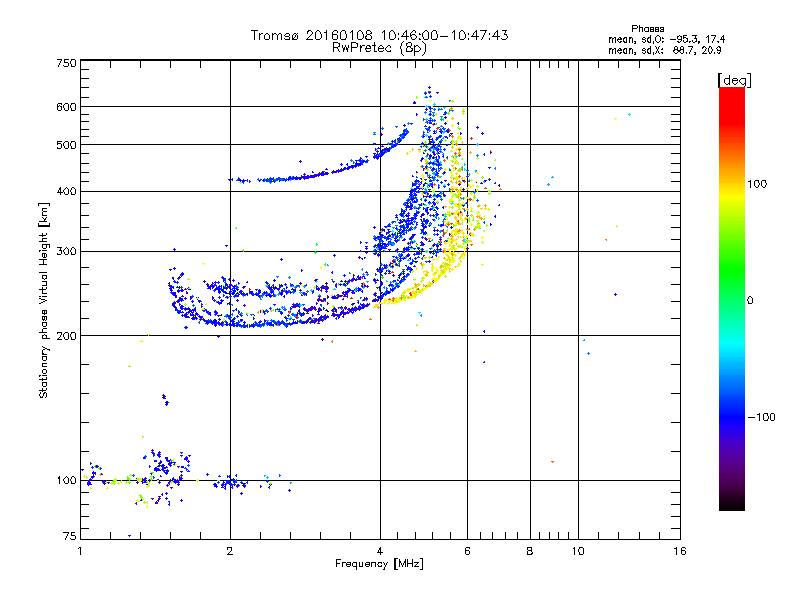
Task: Click the upper blue echo trace near 420 km
Action: pos(306,176)
